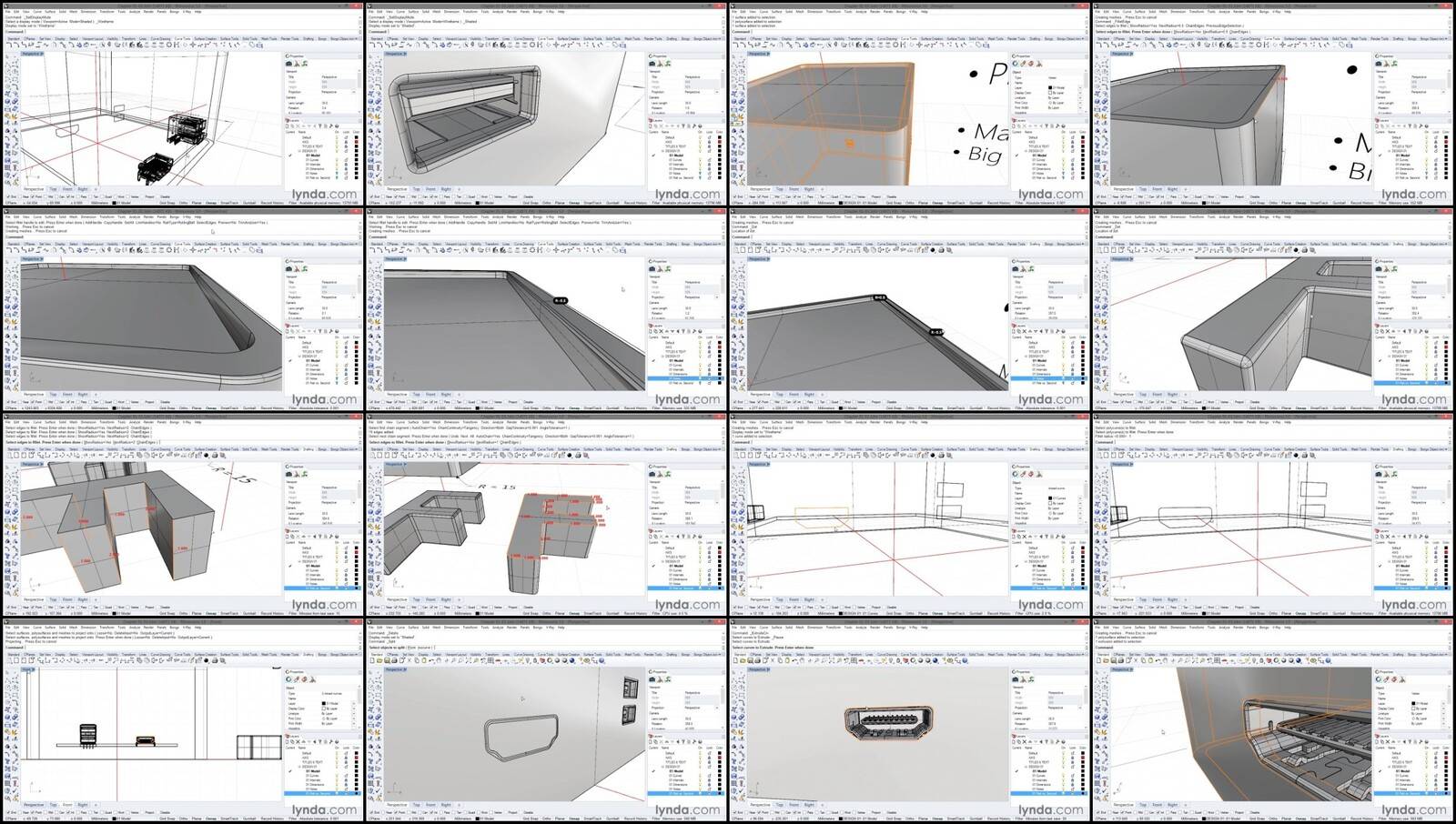The image size is (1456, 824).
Task: Open Help menu in the two-black-devices wireframe frame
Action: coord(198,12)
